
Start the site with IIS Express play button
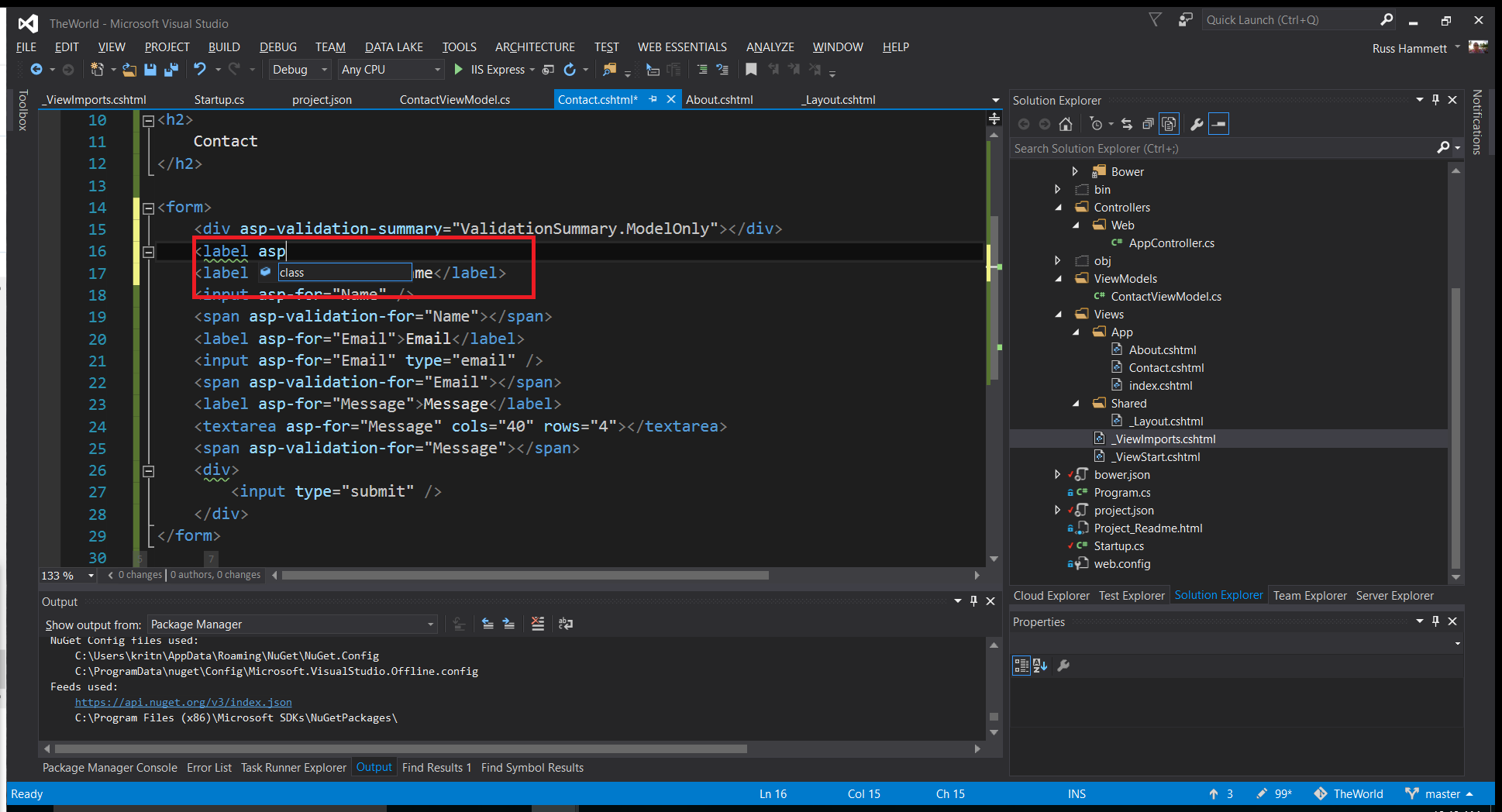[x=458, y=70]
